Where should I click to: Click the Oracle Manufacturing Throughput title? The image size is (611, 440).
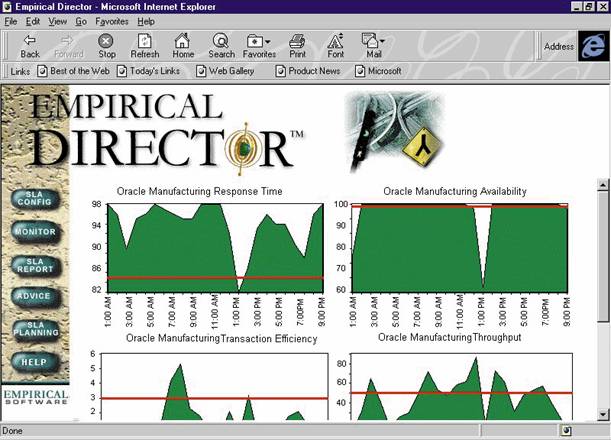pos(449,337)
